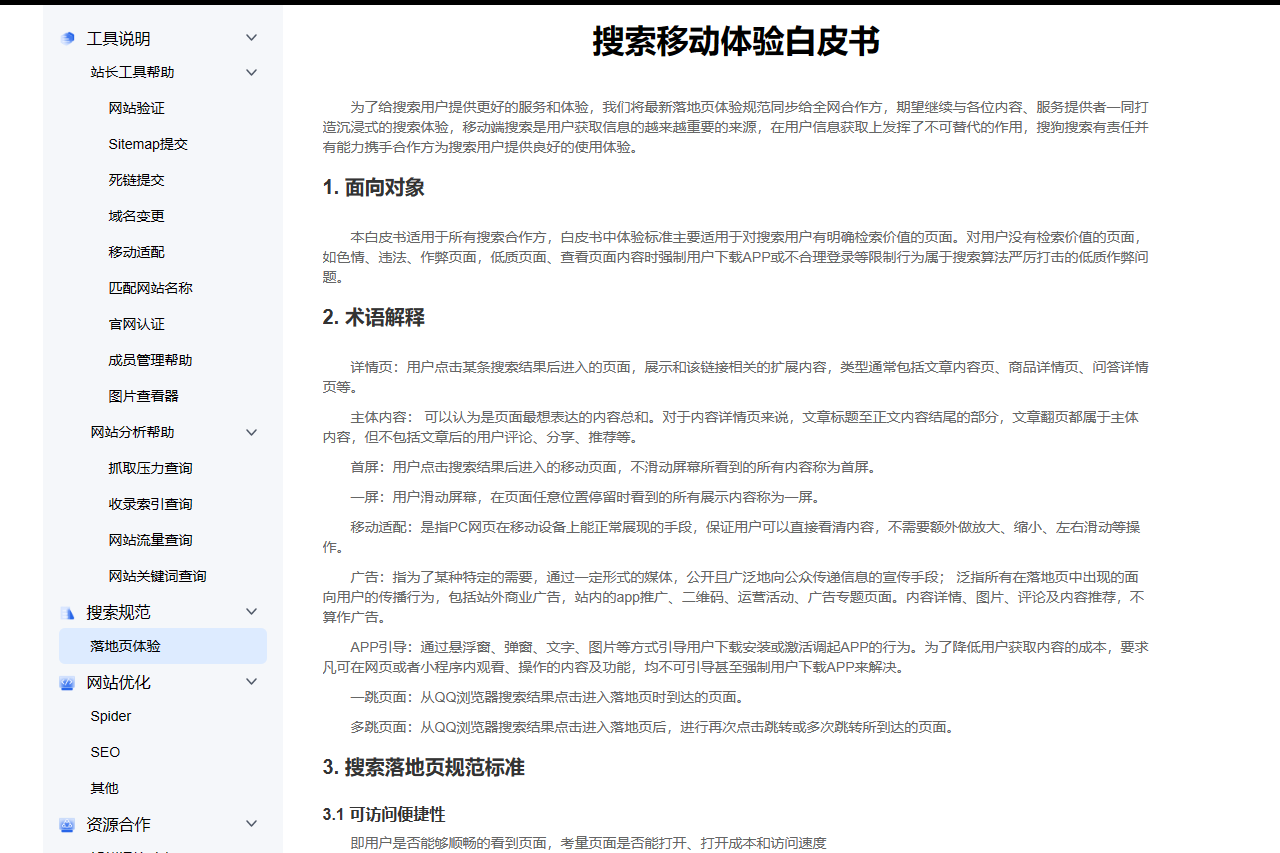Open 死链提交 help page

[x=137, y=180]
